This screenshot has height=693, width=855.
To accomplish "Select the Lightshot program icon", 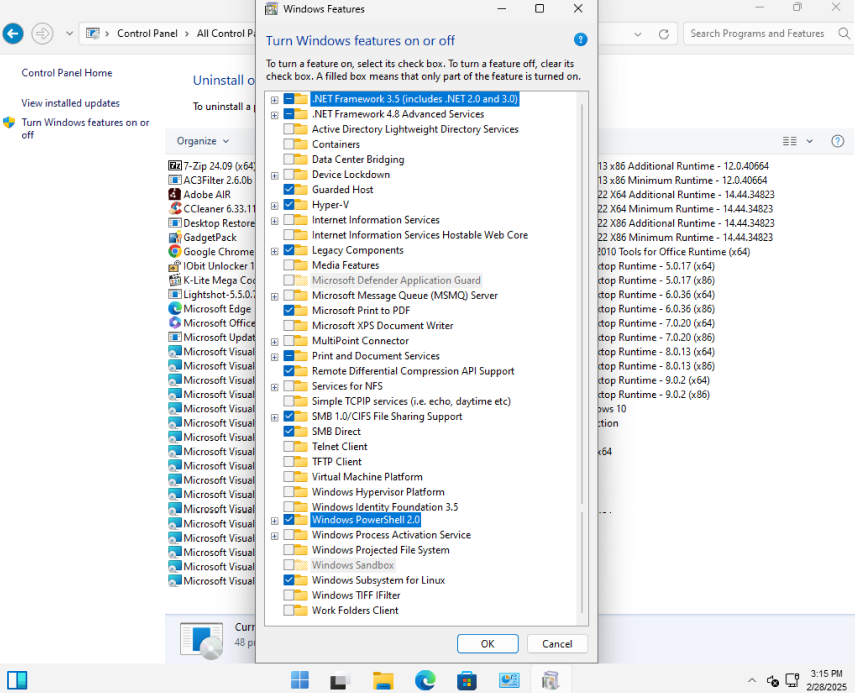I will coord(174,294).
